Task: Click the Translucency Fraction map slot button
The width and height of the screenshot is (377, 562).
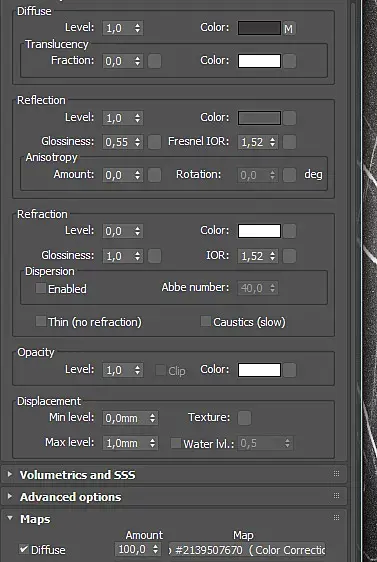Action: point(154,61)
